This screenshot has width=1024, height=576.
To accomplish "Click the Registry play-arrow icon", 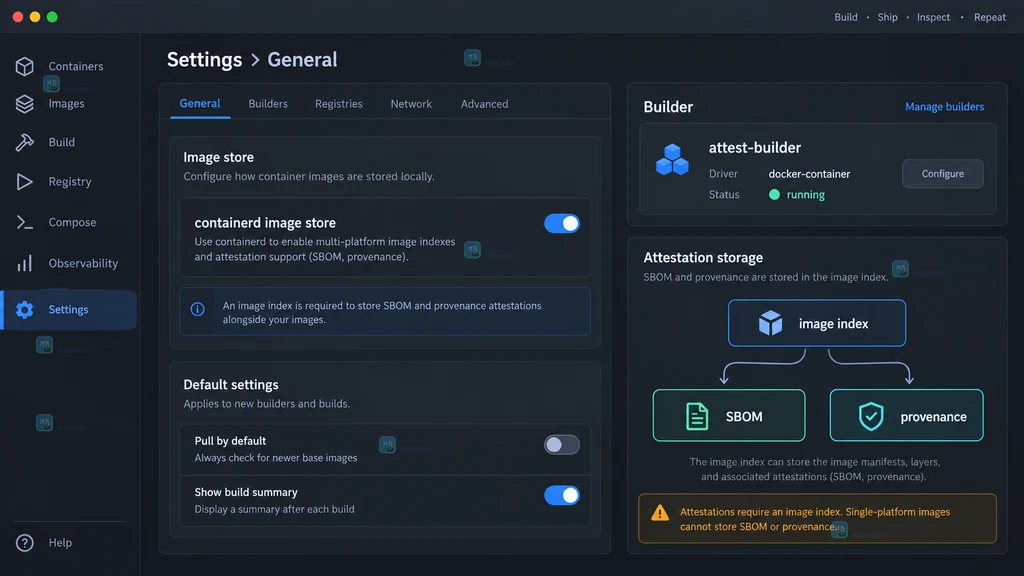I will tap(25, 182).
